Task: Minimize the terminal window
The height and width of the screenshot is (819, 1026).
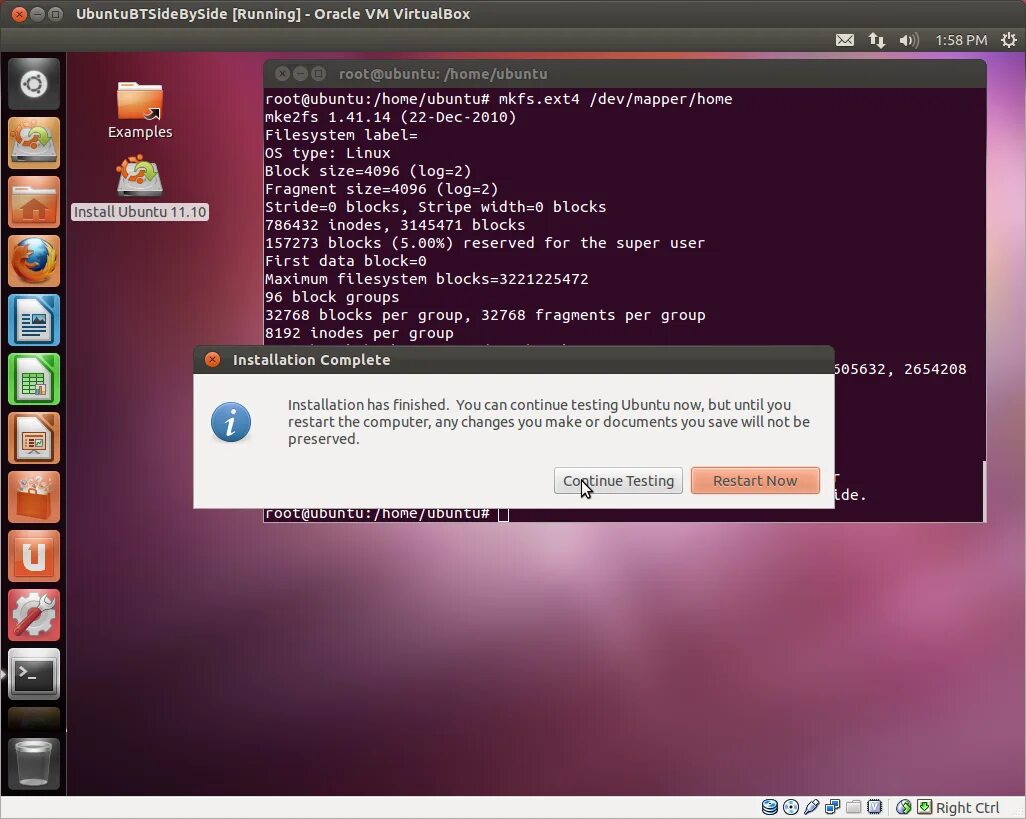Action: point(300,74)
